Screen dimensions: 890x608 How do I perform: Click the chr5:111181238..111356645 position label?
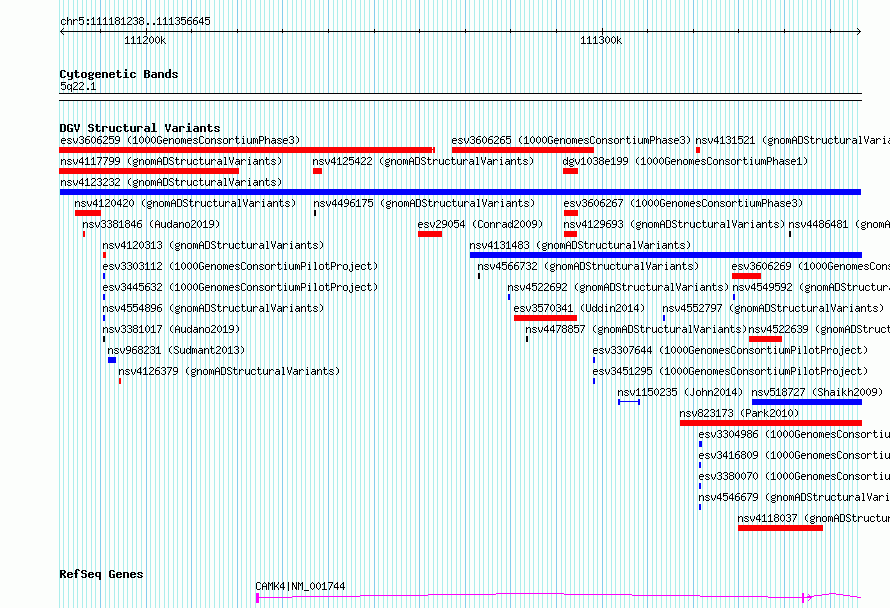(135, 22)
